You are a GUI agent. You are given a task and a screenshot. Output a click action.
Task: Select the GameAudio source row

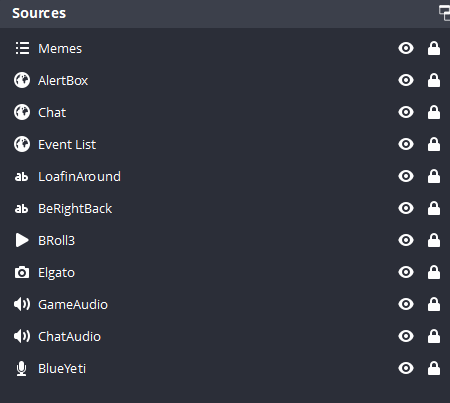pyautogui.click(x=225, y=304)
